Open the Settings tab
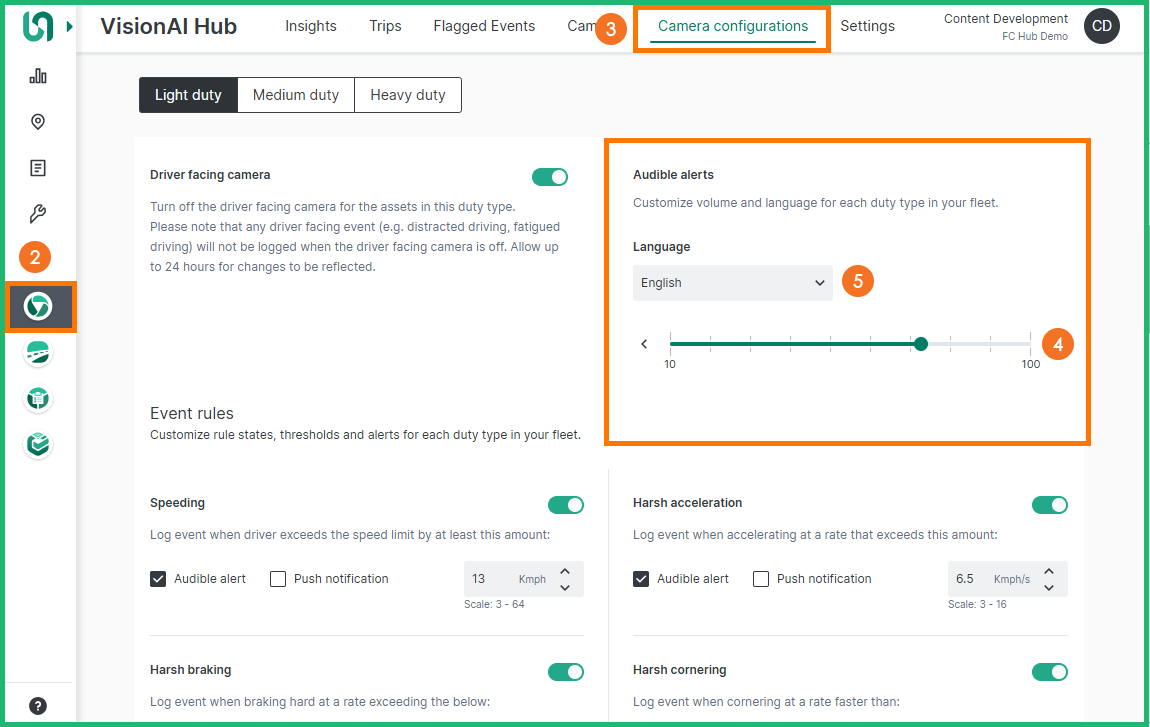Image resolution: width=1150 pixels, height=727 pixels. (867, 27)
